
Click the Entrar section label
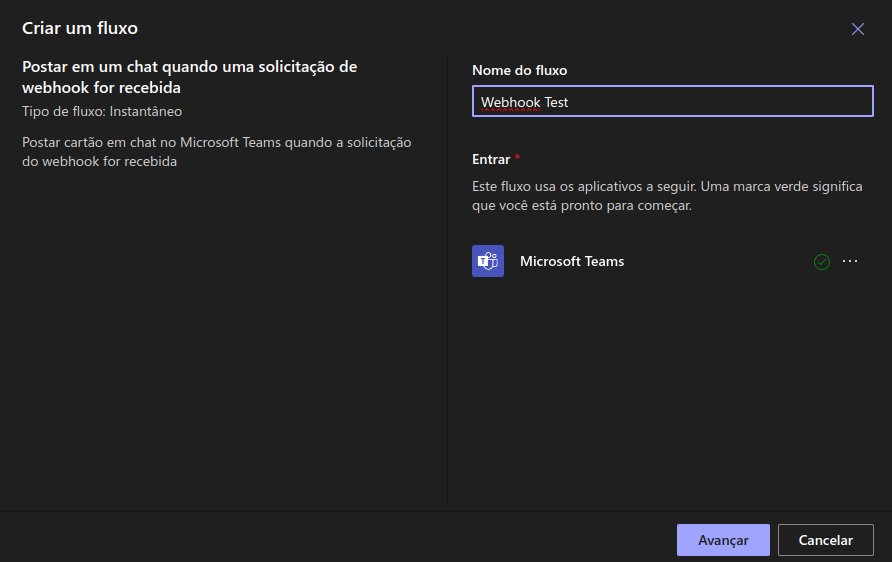[x=491, y=159]
